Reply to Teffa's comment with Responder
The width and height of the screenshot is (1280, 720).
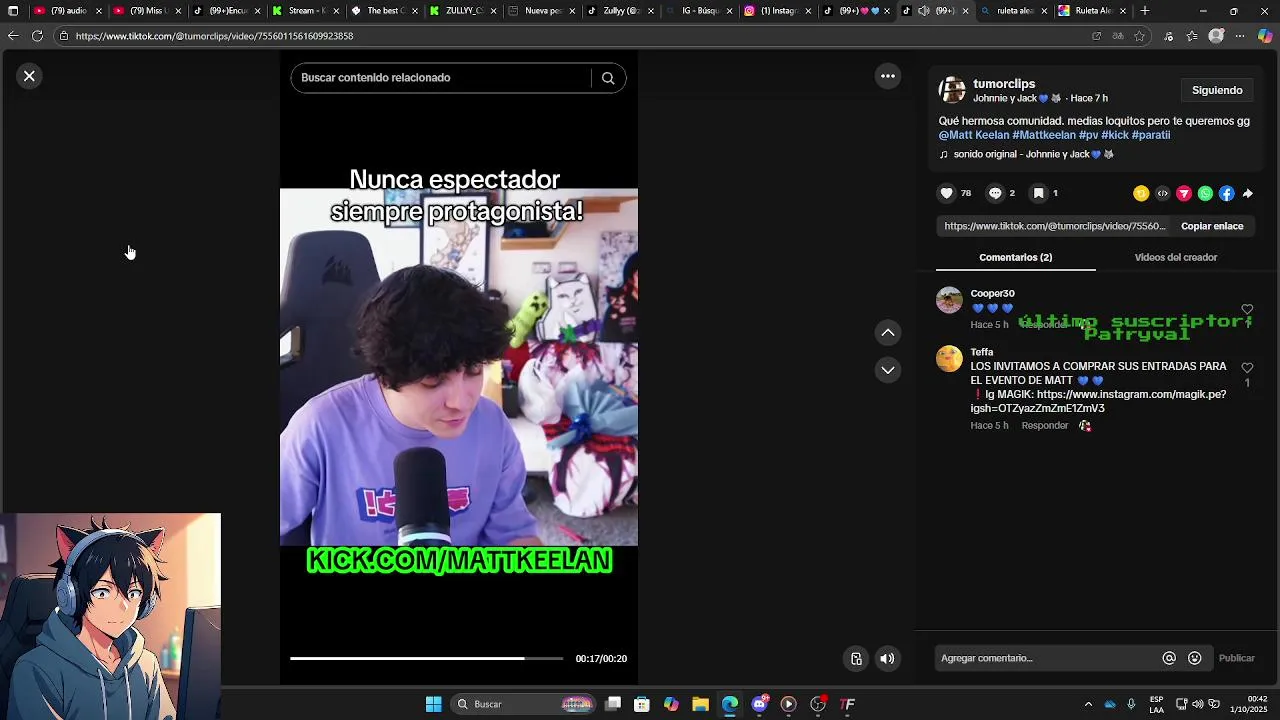coord(1045,426)
